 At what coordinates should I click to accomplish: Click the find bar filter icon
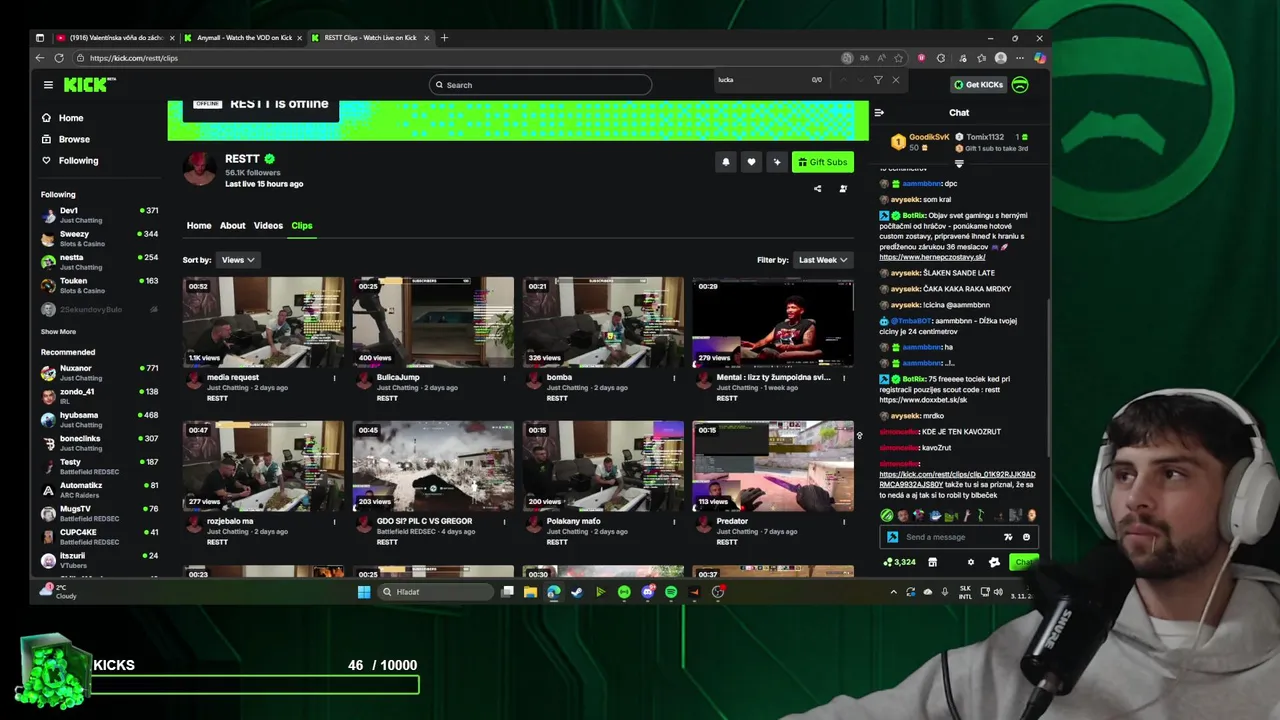878,80
